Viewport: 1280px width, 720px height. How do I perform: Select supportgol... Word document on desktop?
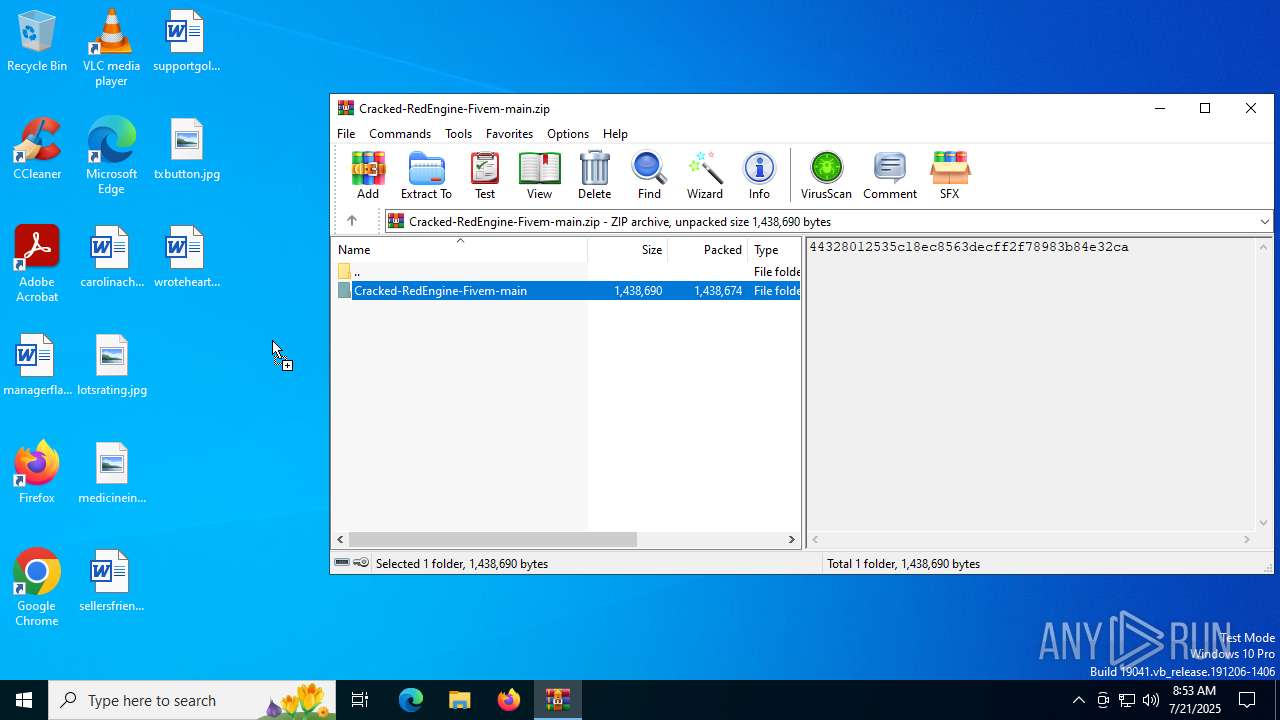coord(186,41)
